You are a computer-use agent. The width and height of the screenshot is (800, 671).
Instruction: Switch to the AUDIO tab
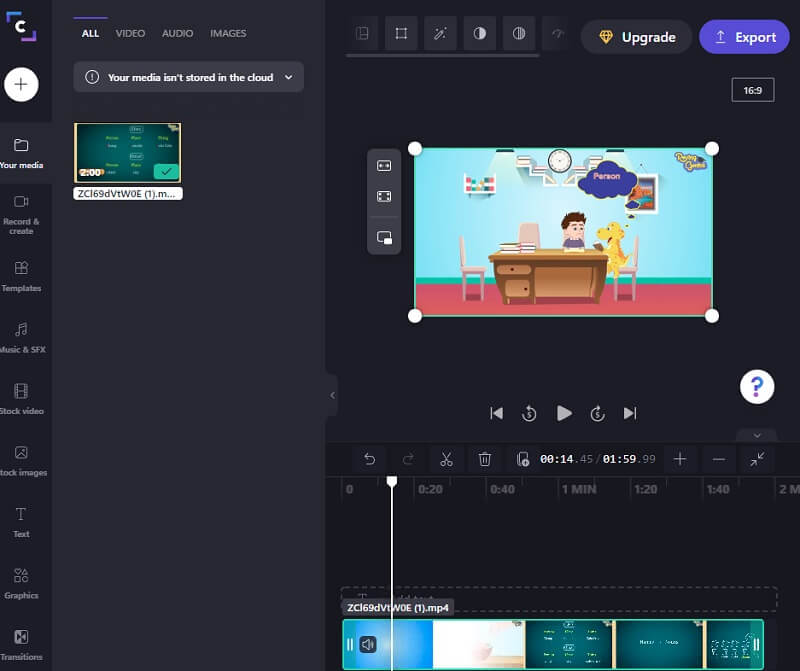177,33
